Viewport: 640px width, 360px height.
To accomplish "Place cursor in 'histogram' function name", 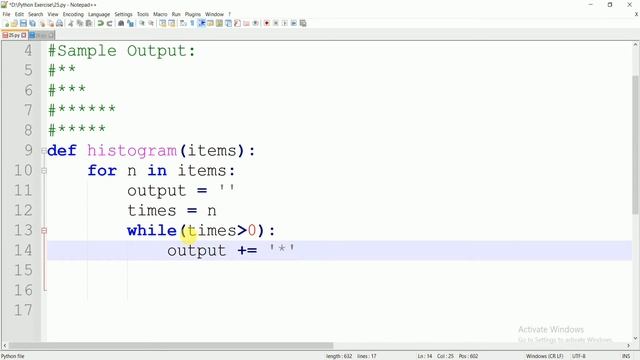I will click(132, 151).
